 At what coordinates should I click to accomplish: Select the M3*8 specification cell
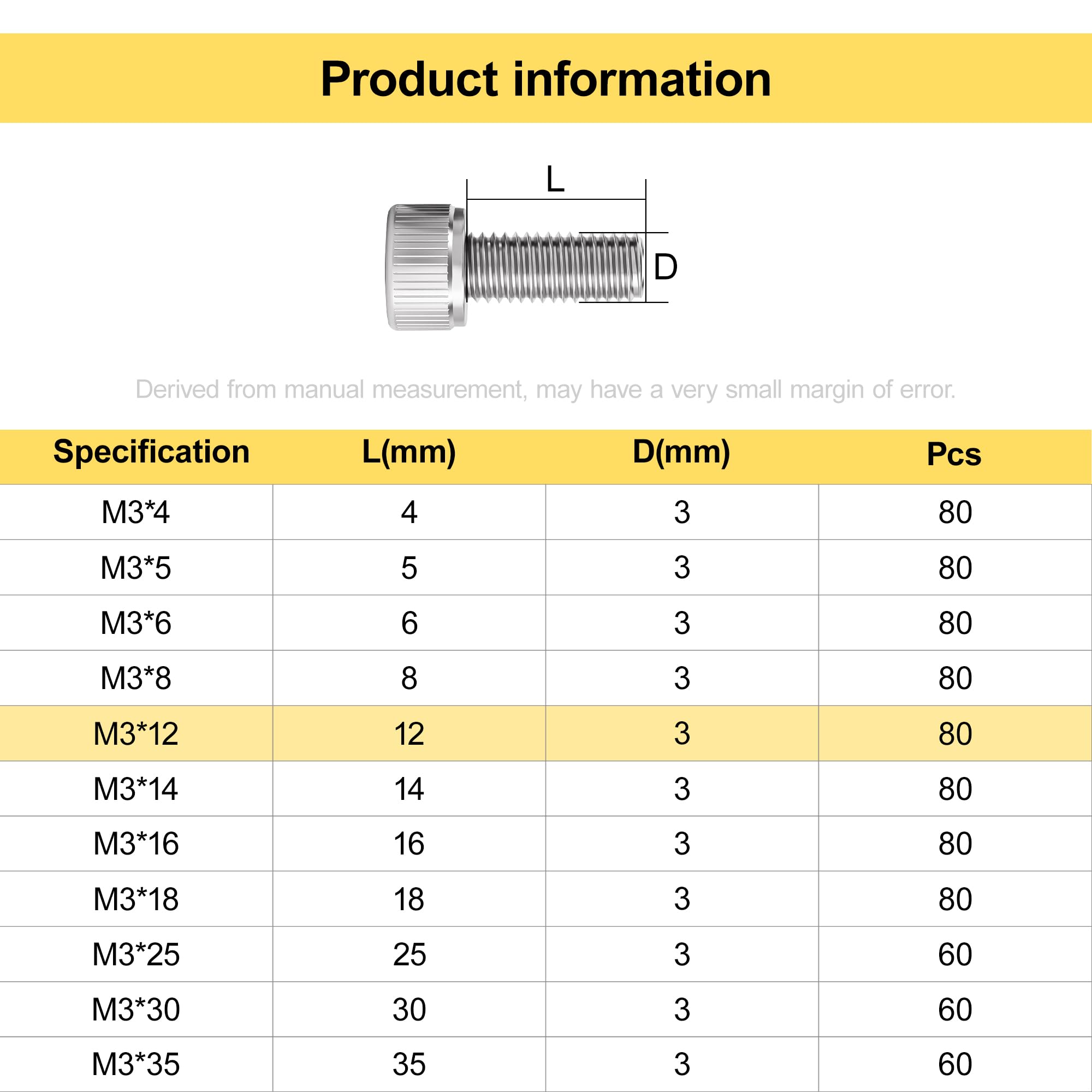pyautogui.click(x=136, y=678)
